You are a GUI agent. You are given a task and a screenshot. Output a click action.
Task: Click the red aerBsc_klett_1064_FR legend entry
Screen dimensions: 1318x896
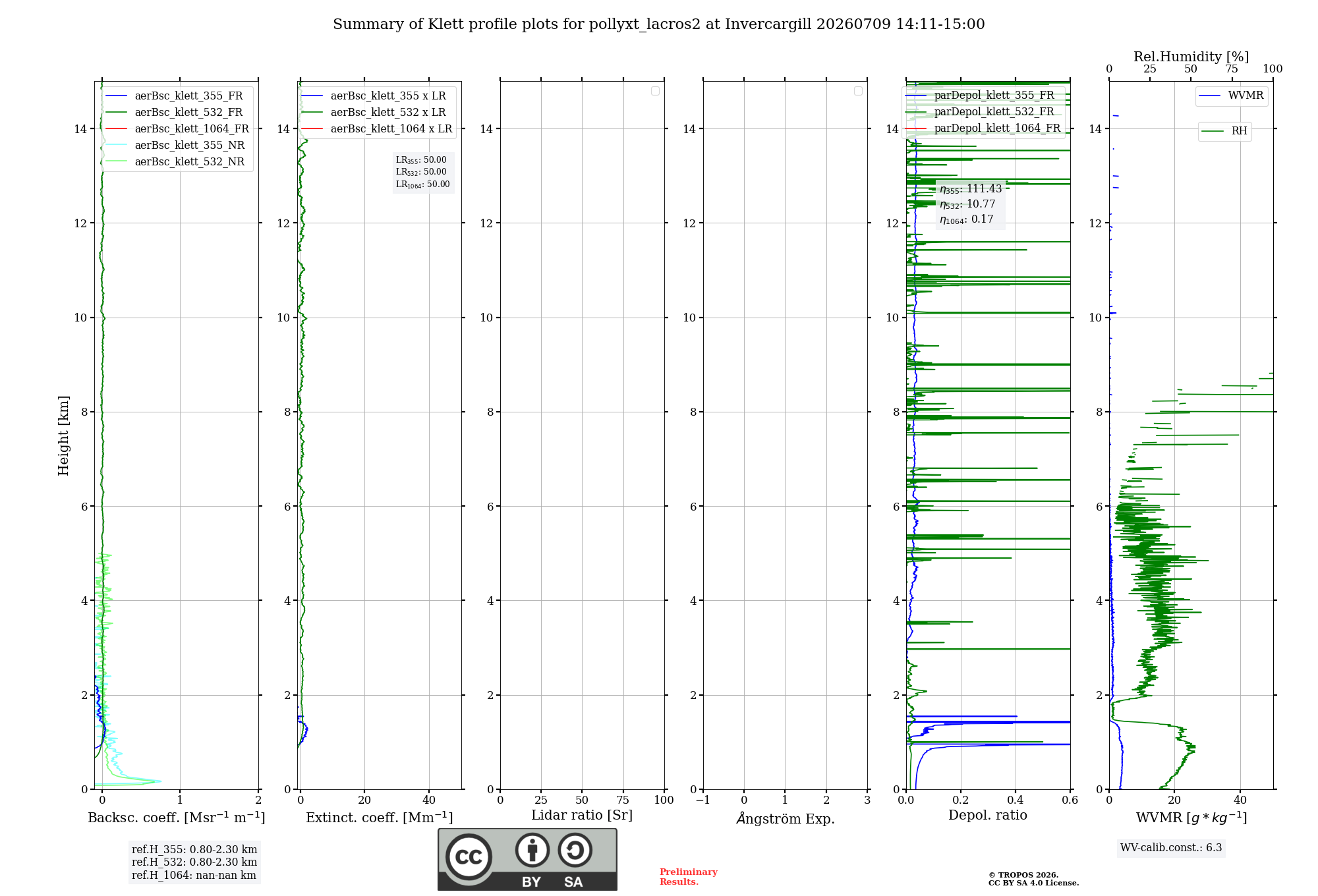point(177,128)
